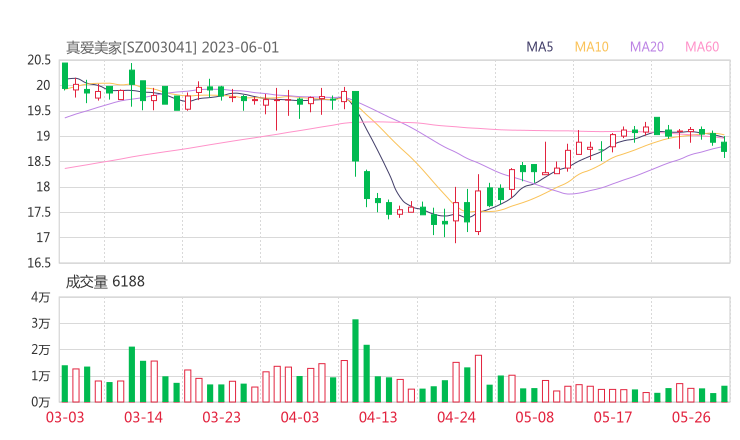
Task: Click the 05-26 date axis label
Action: click(691, 417)
